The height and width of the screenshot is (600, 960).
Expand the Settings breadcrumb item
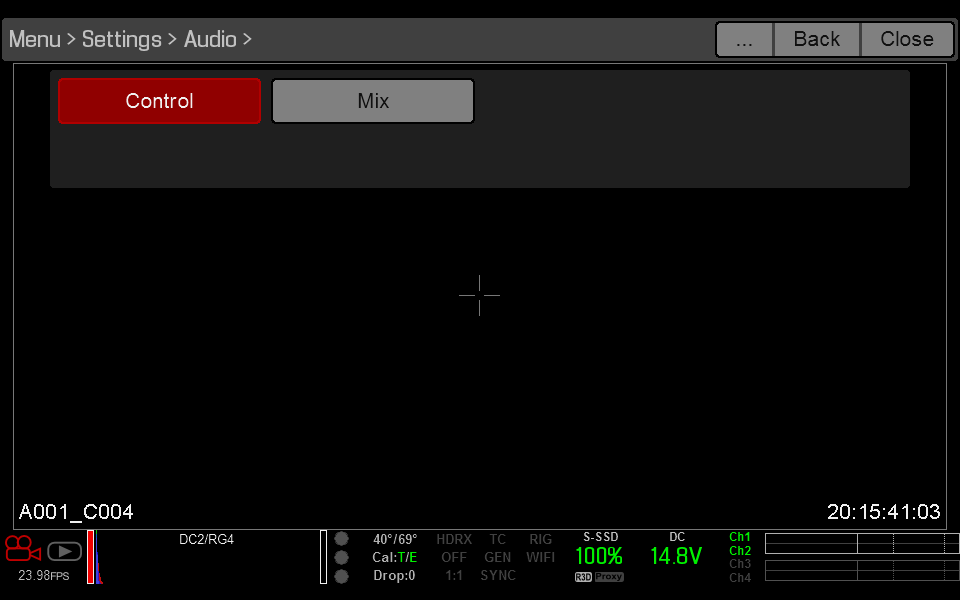tap(122, 39)
